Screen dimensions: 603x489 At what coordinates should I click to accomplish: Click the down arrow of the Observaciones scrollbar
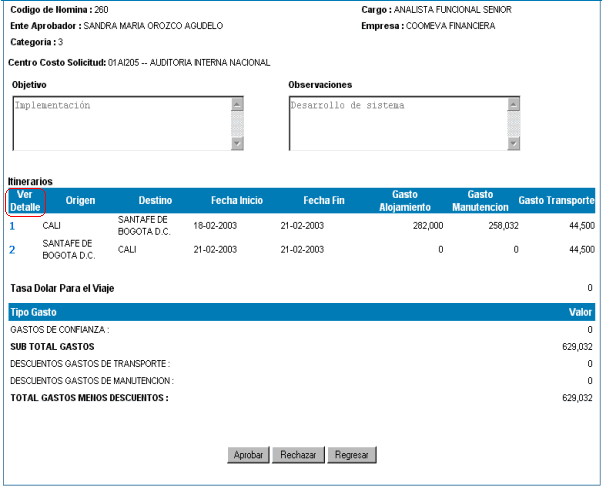tap(515, 144)
